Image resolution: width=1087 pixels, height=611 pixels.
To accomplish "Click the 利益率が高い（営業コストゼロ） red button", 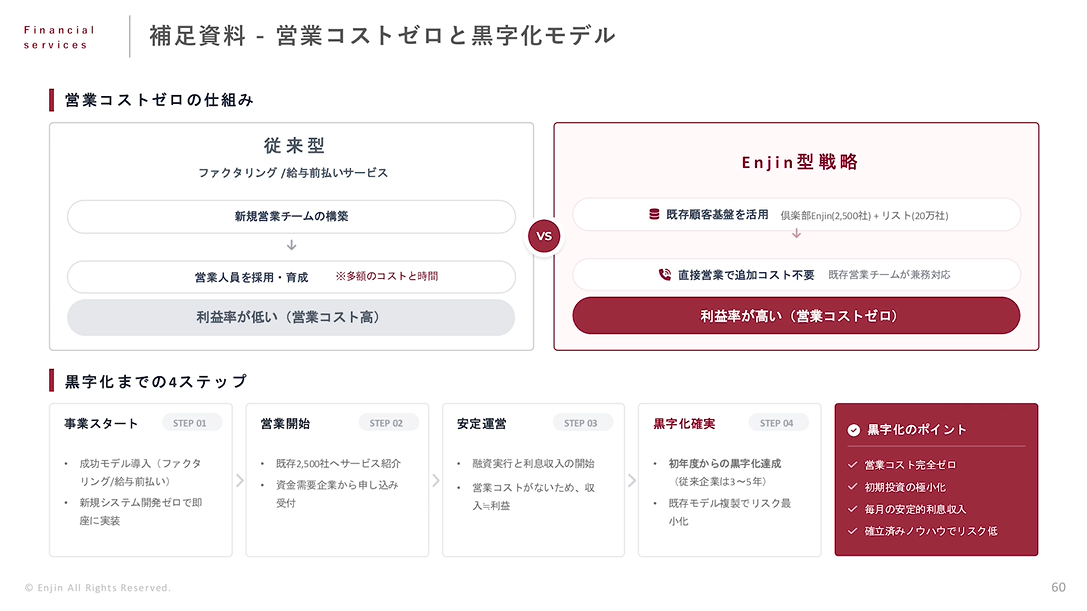I will 796,316.
